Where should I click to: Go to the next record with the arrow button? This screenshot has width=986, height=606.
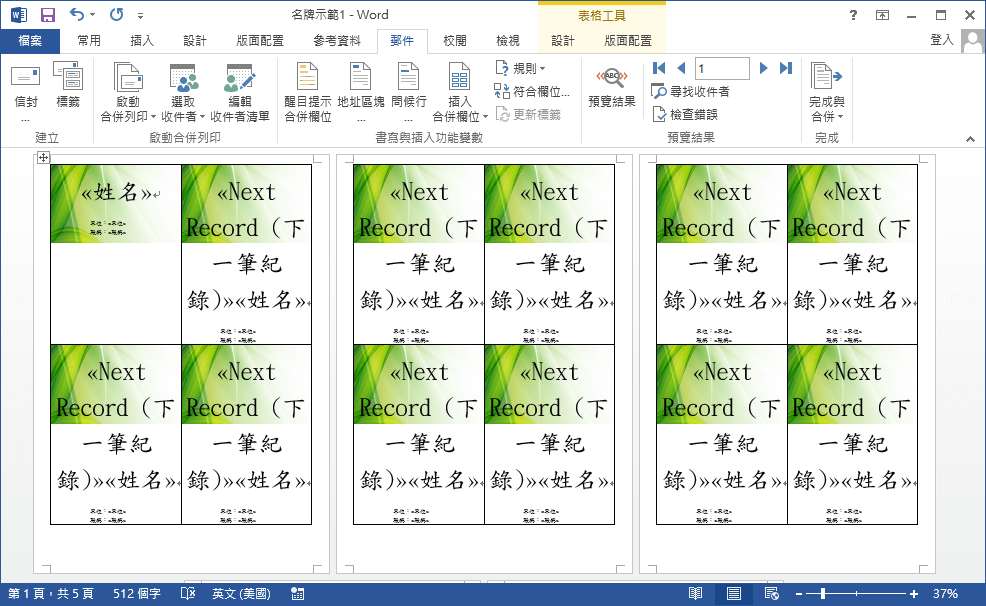coord(763,68)
